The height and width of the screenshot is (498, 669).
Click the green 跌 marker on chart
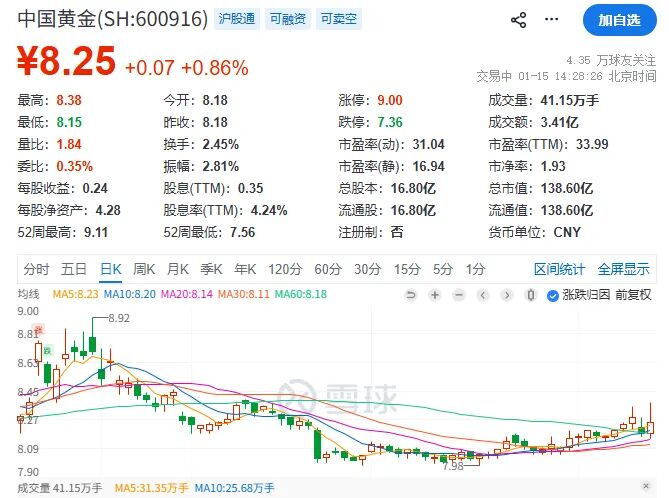pyautogui.click(x=47, y=351)
